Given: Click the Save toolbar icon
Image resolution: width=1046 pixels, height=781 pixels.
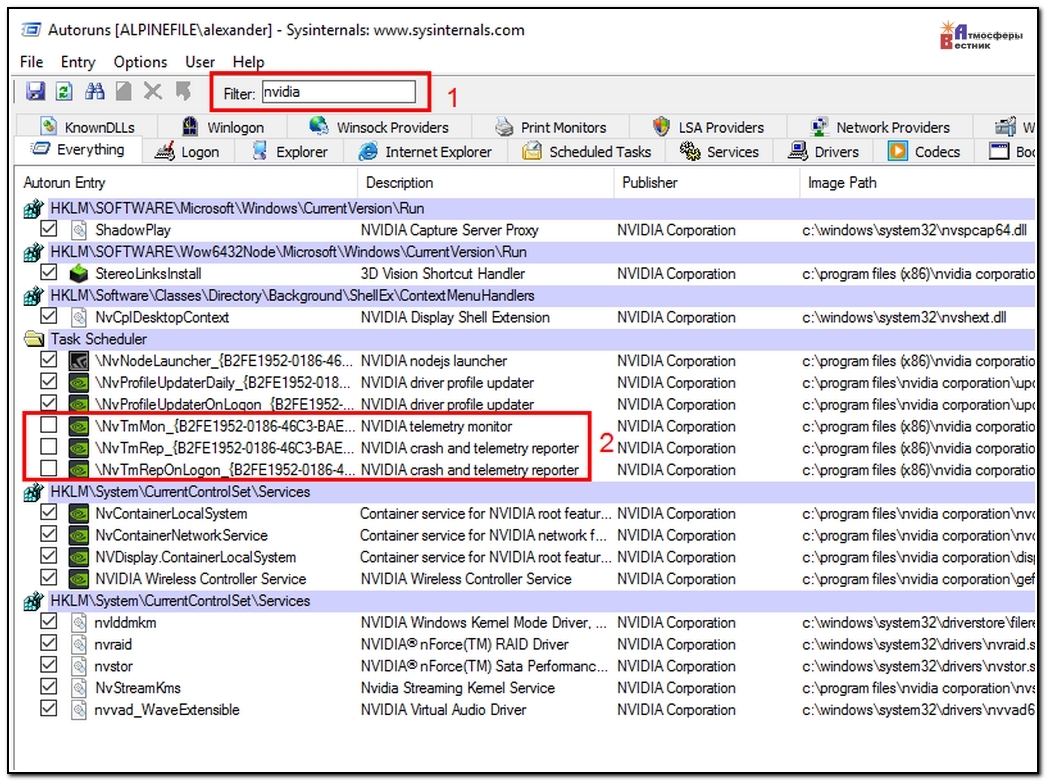Looking at the screenshot, I should click(x=35, y=91).
